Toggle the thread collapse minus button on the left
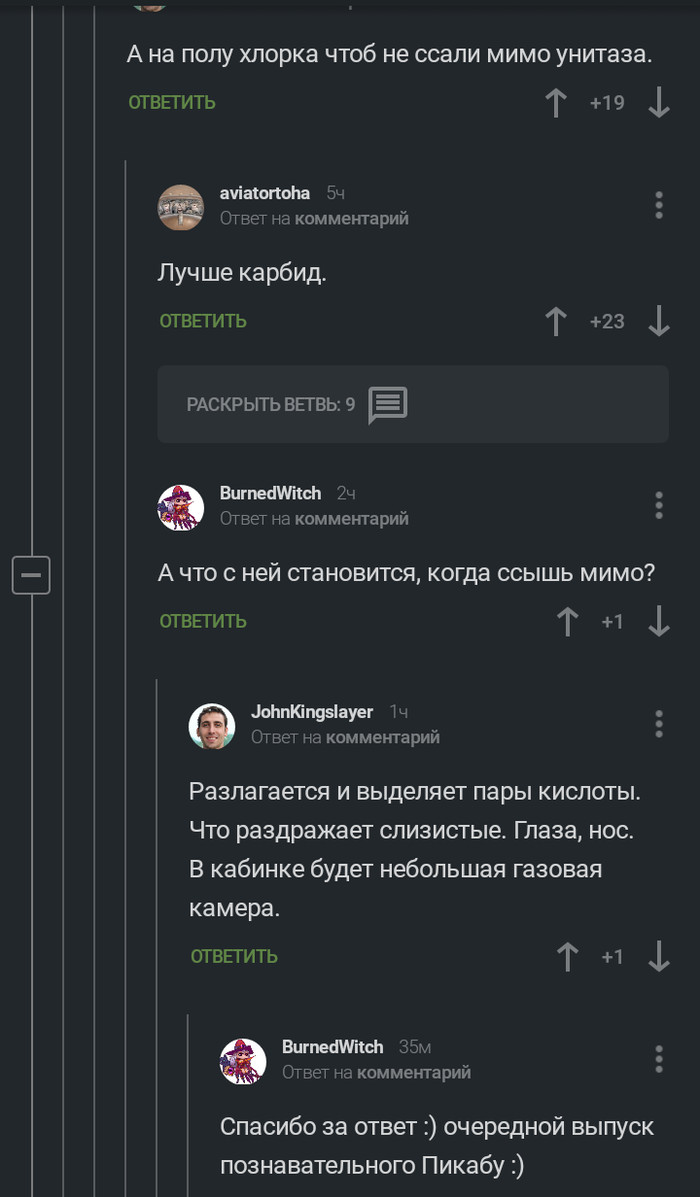 coord(31,575)
